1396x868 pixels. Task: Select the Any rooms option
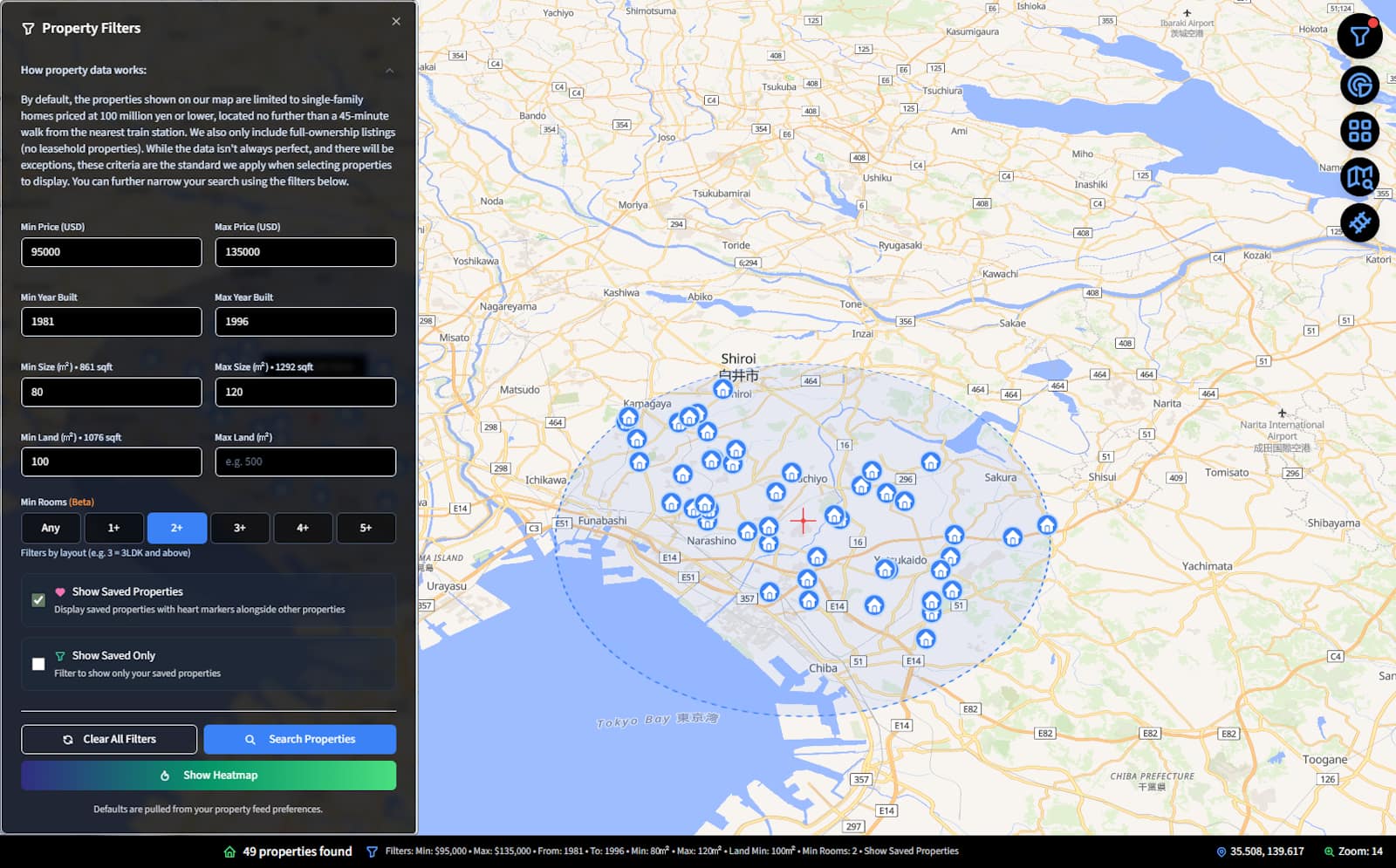point(51,528)
